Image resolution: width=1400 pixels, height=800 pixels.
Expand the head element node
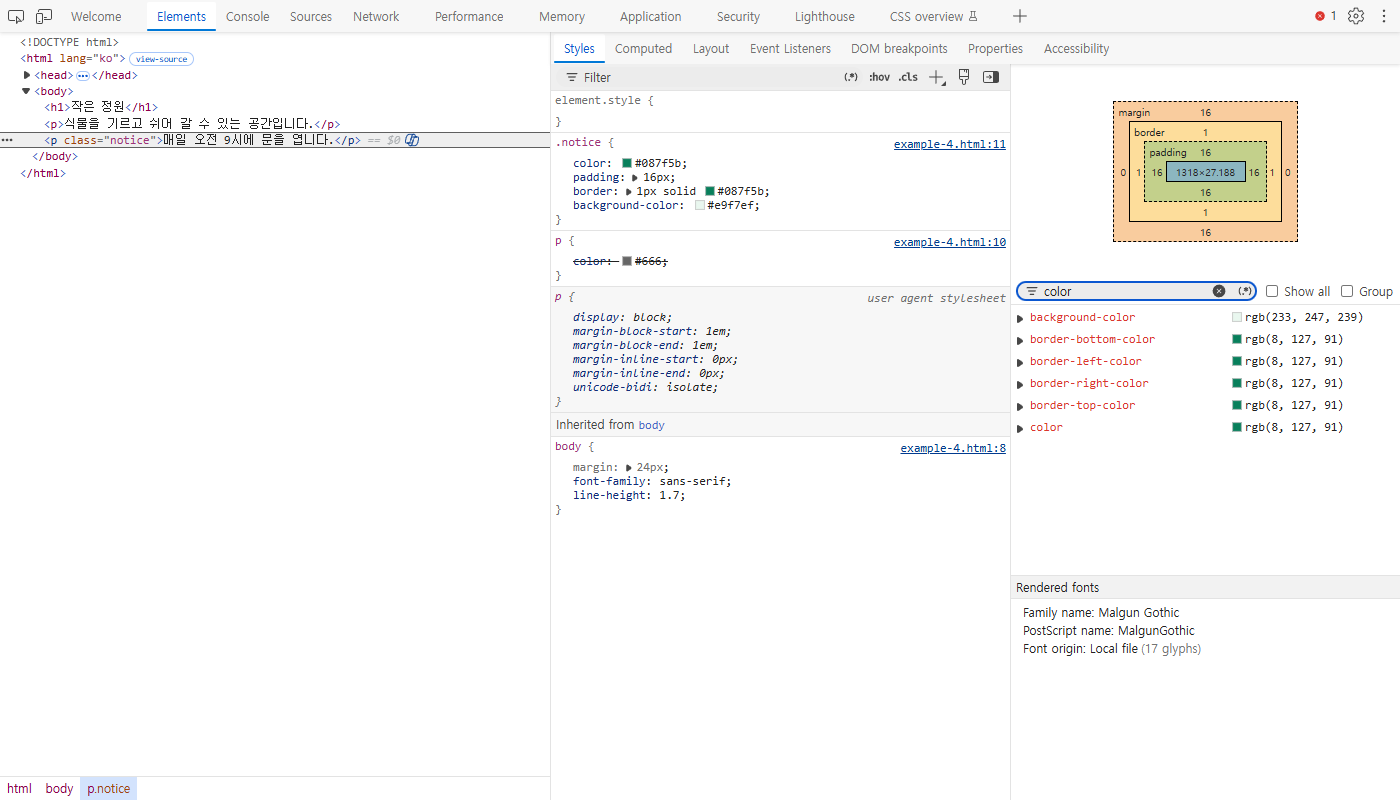[x=27, y=75]
